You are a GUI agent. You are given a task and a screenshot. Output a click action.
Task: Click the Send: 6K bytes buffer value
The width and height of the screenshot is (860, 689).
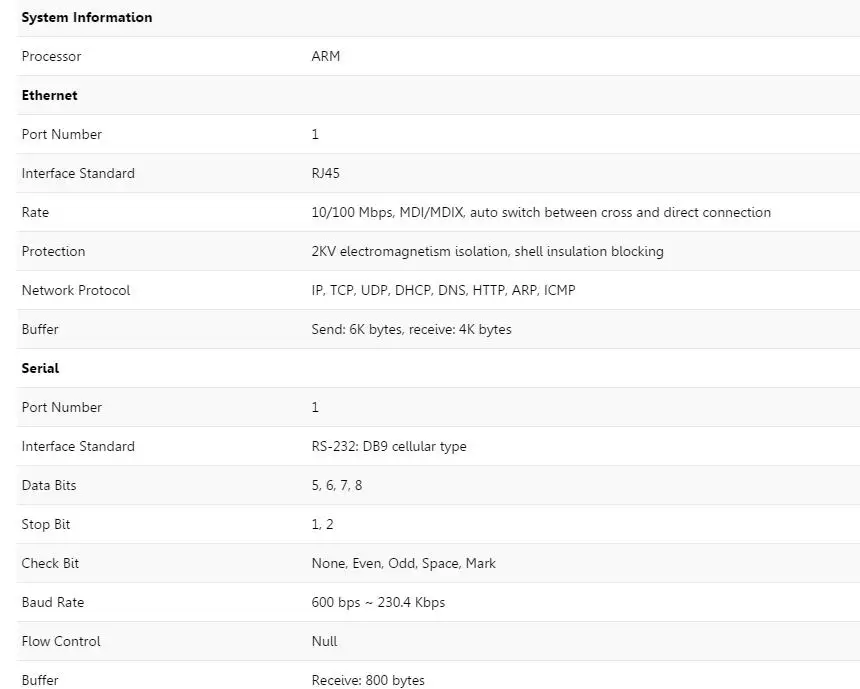pos(411,329)
